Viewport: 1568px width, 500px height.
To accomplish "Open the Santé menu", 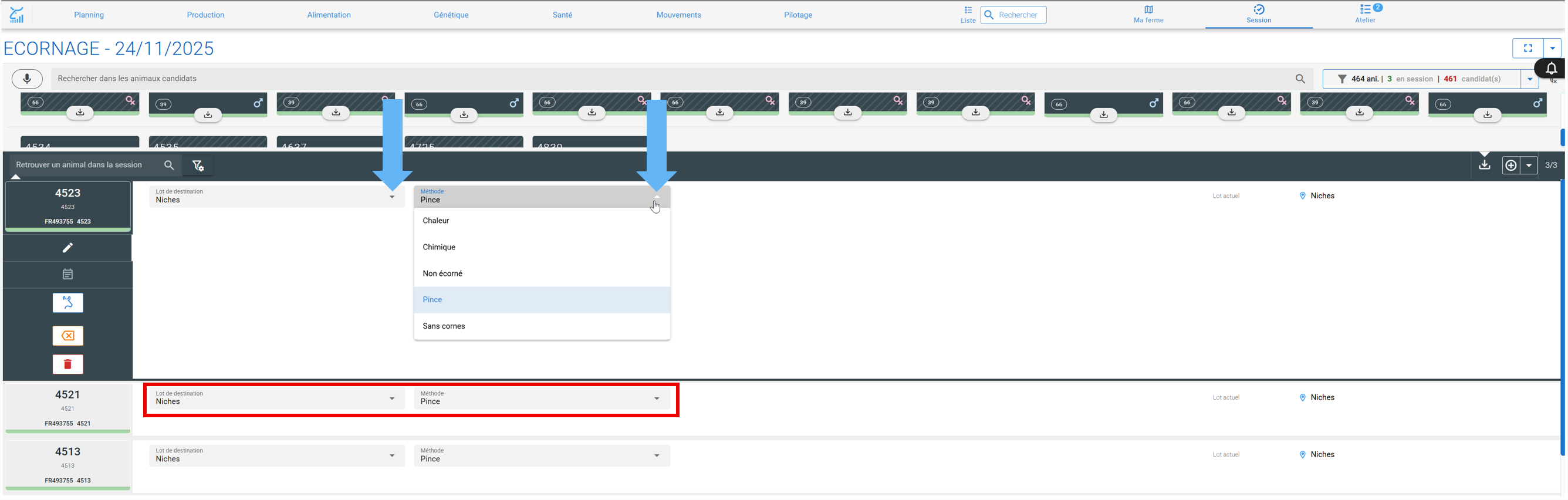I will point(562,15).
